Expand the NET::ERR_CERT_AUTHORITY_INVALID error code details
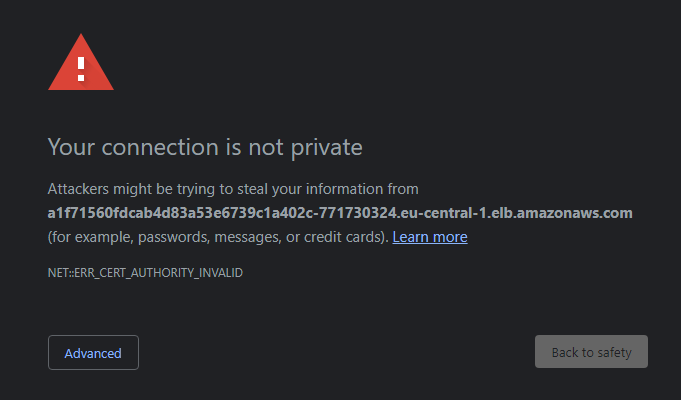681x400 pixels. pos(145,272)
